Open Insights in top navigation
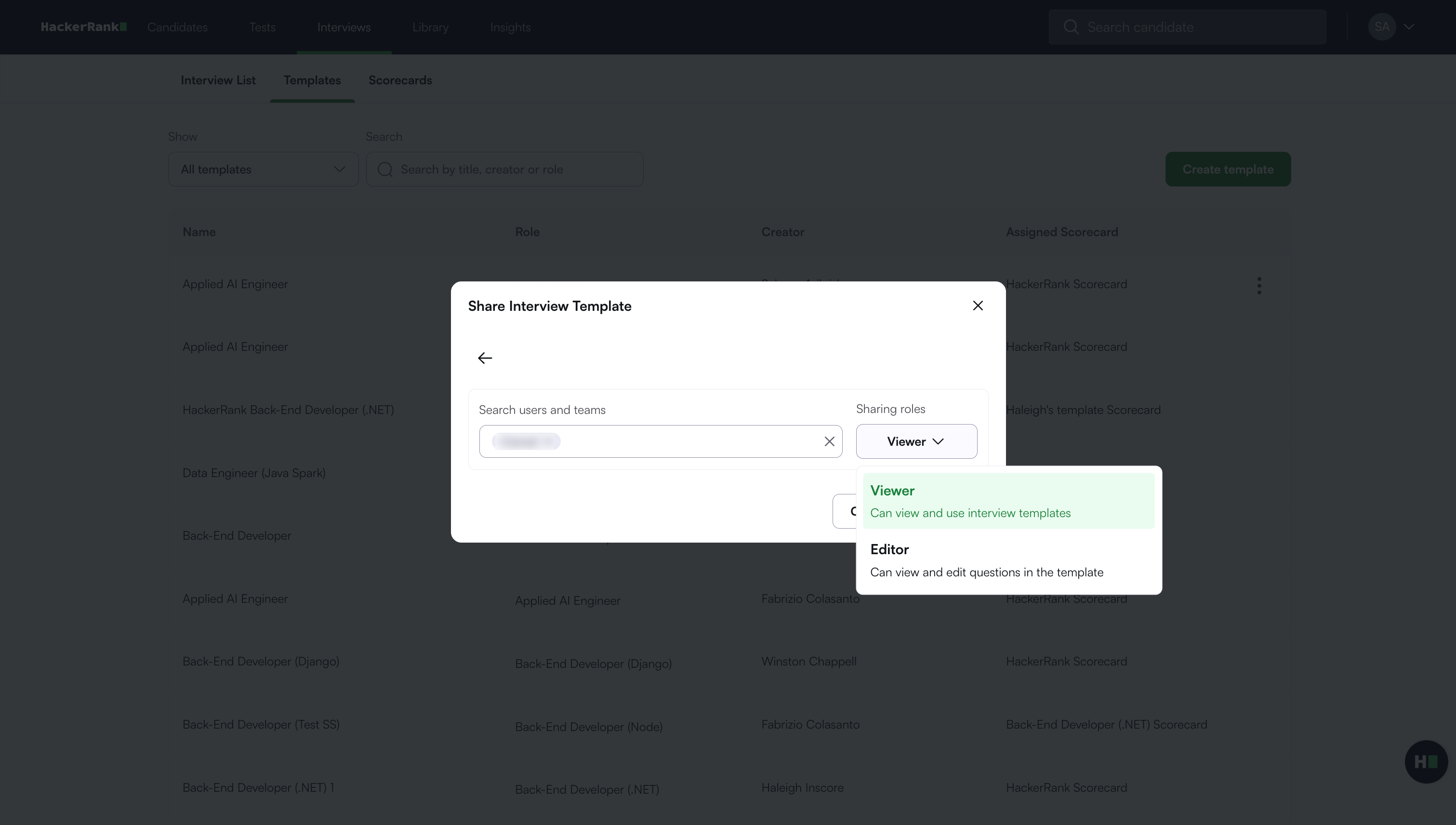Viewport: 1456px width, 825px height. [x=510, y=27]
